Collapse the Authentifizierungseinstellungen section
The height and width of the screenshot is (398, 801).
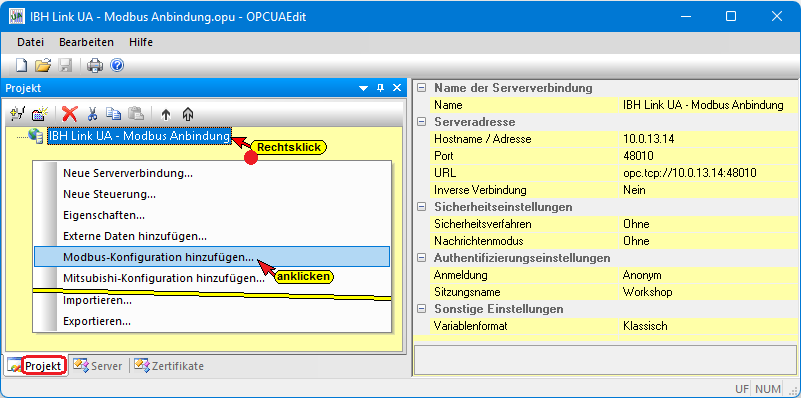pos(421,258)
